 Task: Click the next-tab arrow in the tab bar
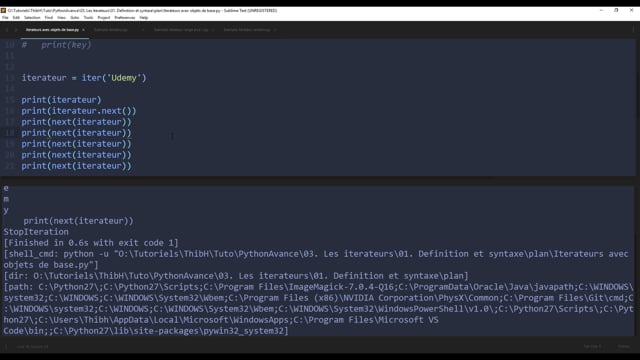click(x=16, y=30)
